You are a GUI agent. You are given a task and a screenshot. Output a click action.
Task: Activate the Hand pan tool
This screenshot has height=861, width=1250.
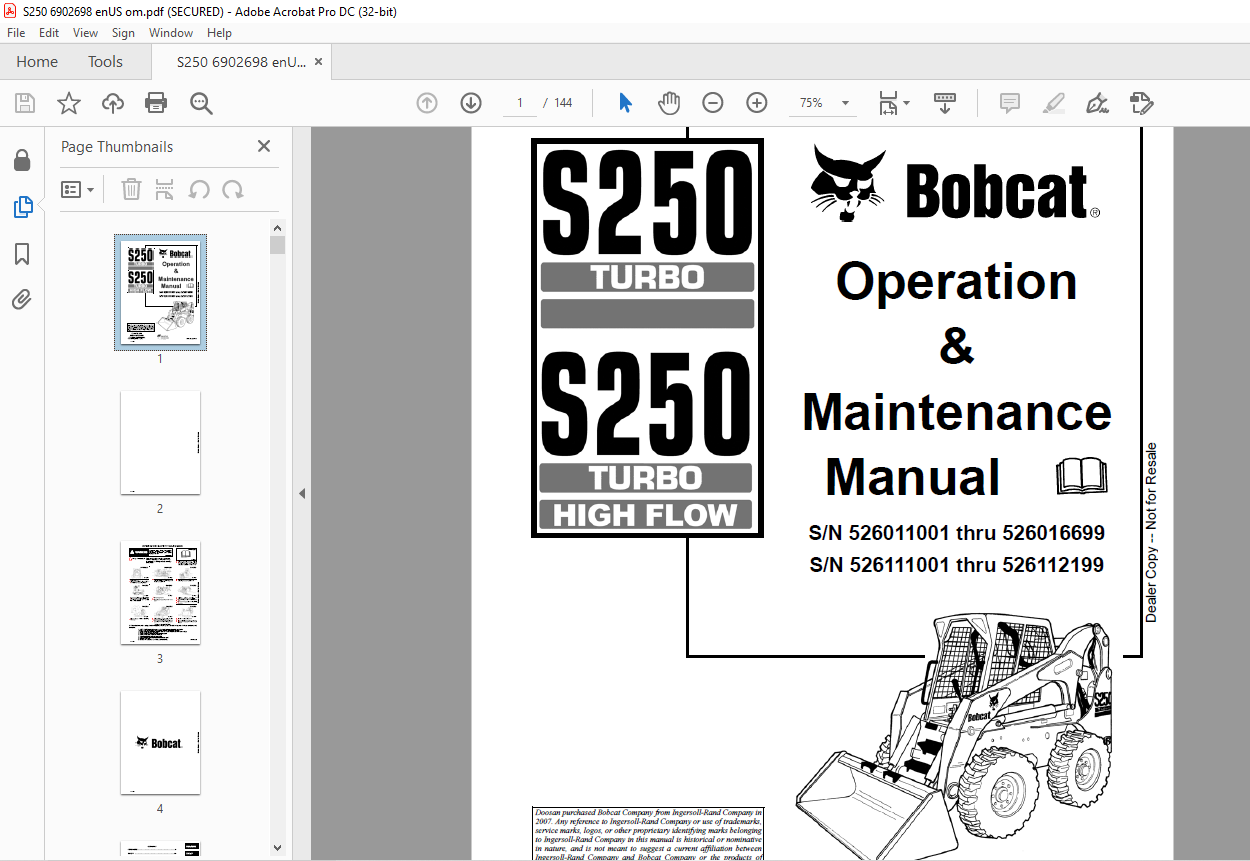tap(669, 103)
